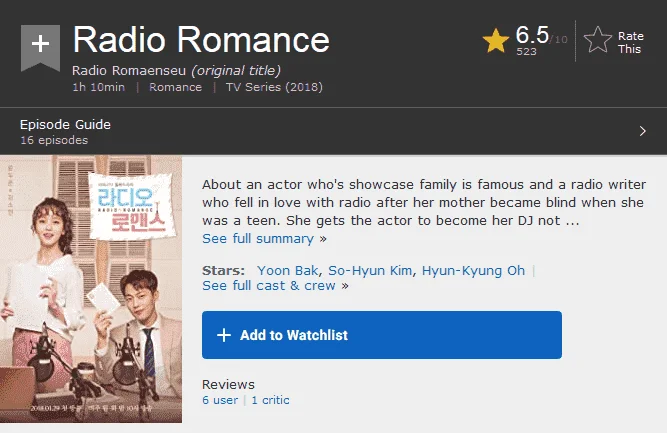Open See full summary link
The image size is (667, 433).
click(x=258, y=239)
